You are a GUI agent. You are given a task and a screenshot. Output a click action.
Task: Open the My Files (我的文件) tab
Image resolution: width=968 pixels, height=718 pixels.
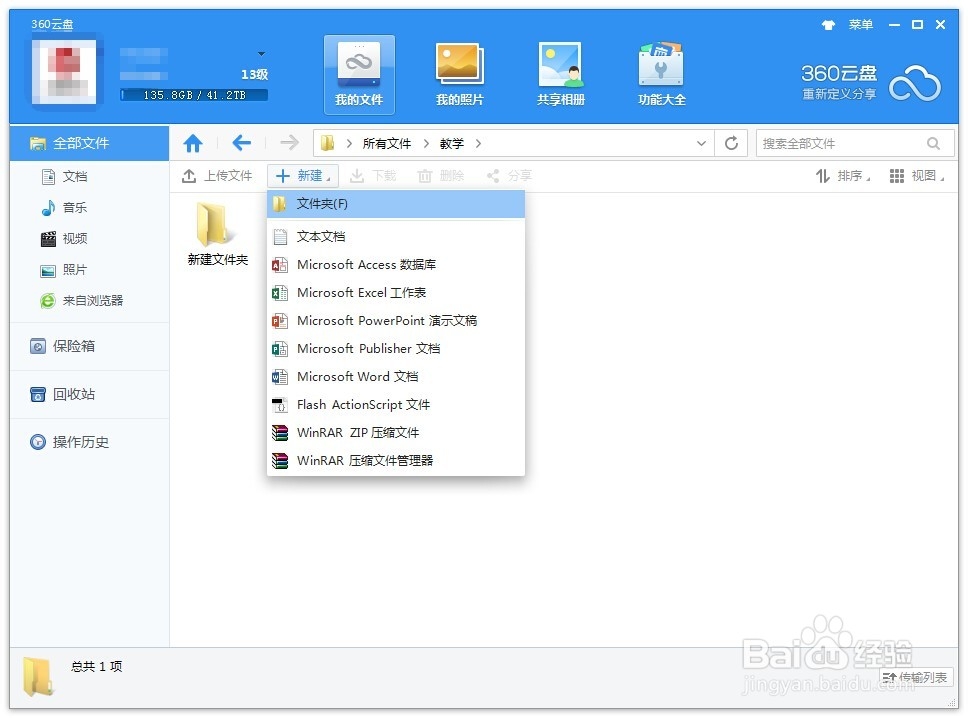click(x=359, y=74)
